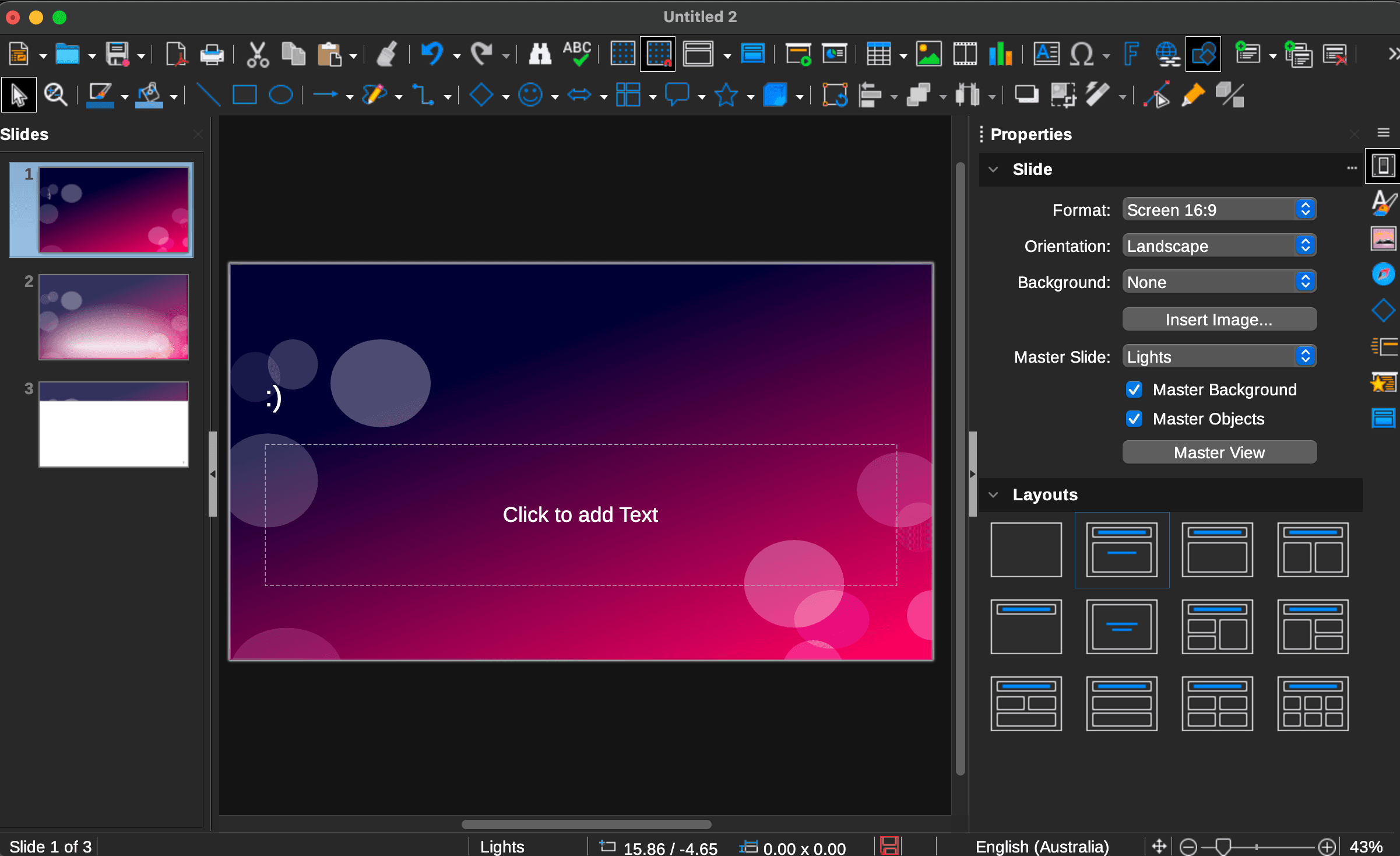The image size is (1400, 856).
Task: Select the Blank Slide layout
Action: (1026, 550)
